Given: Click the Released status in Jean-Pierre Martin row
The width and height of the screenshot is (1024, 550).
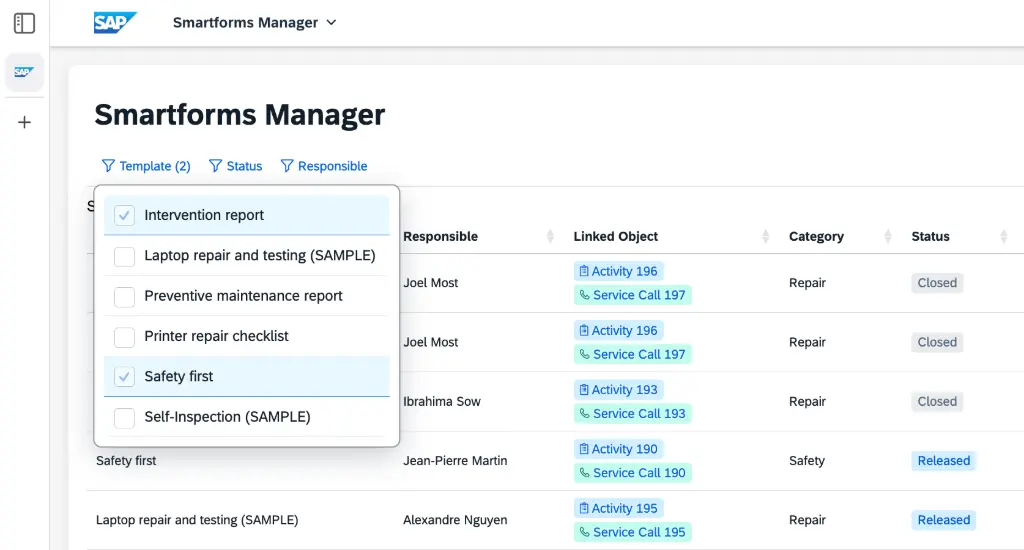Looking at the screenshot, I should [x=944, y=461].
